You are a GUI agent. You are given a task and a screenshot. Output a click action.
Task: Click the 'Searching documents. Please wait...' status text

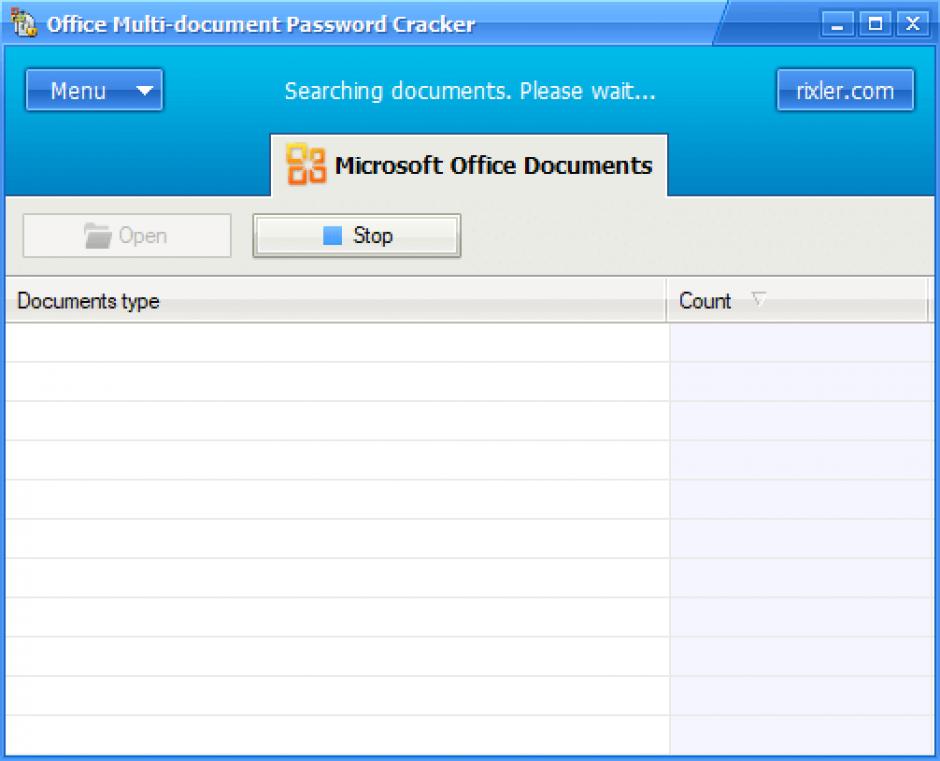(470, 91)
